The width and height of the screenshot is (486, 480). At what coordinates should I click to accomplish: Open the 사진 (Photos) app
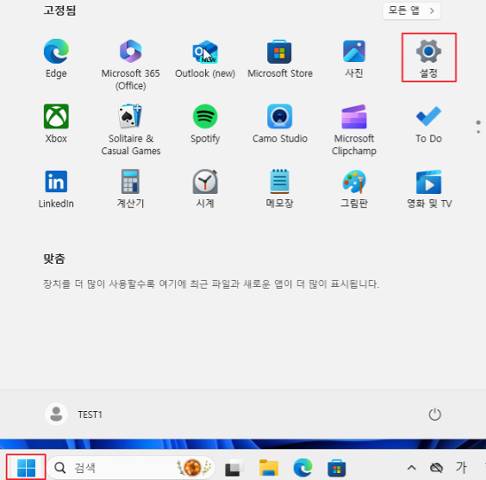354,59
